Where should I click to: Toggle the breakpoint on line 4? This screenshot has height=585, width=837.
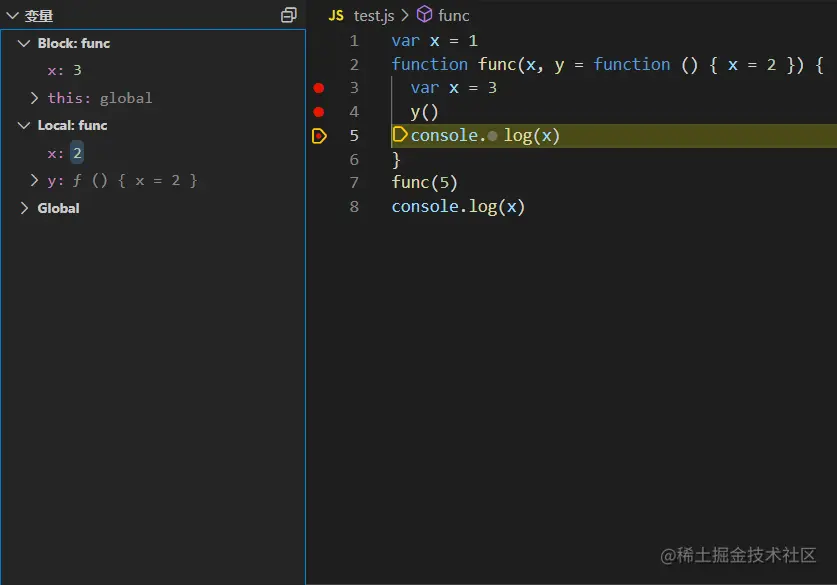(319, 112)
